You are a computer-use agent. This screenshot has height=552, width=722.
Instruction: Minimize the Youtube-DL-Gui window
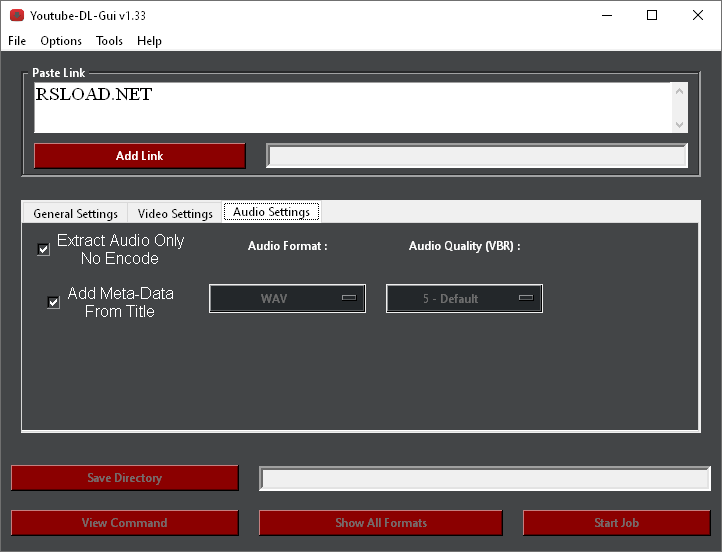coord(607,15)
